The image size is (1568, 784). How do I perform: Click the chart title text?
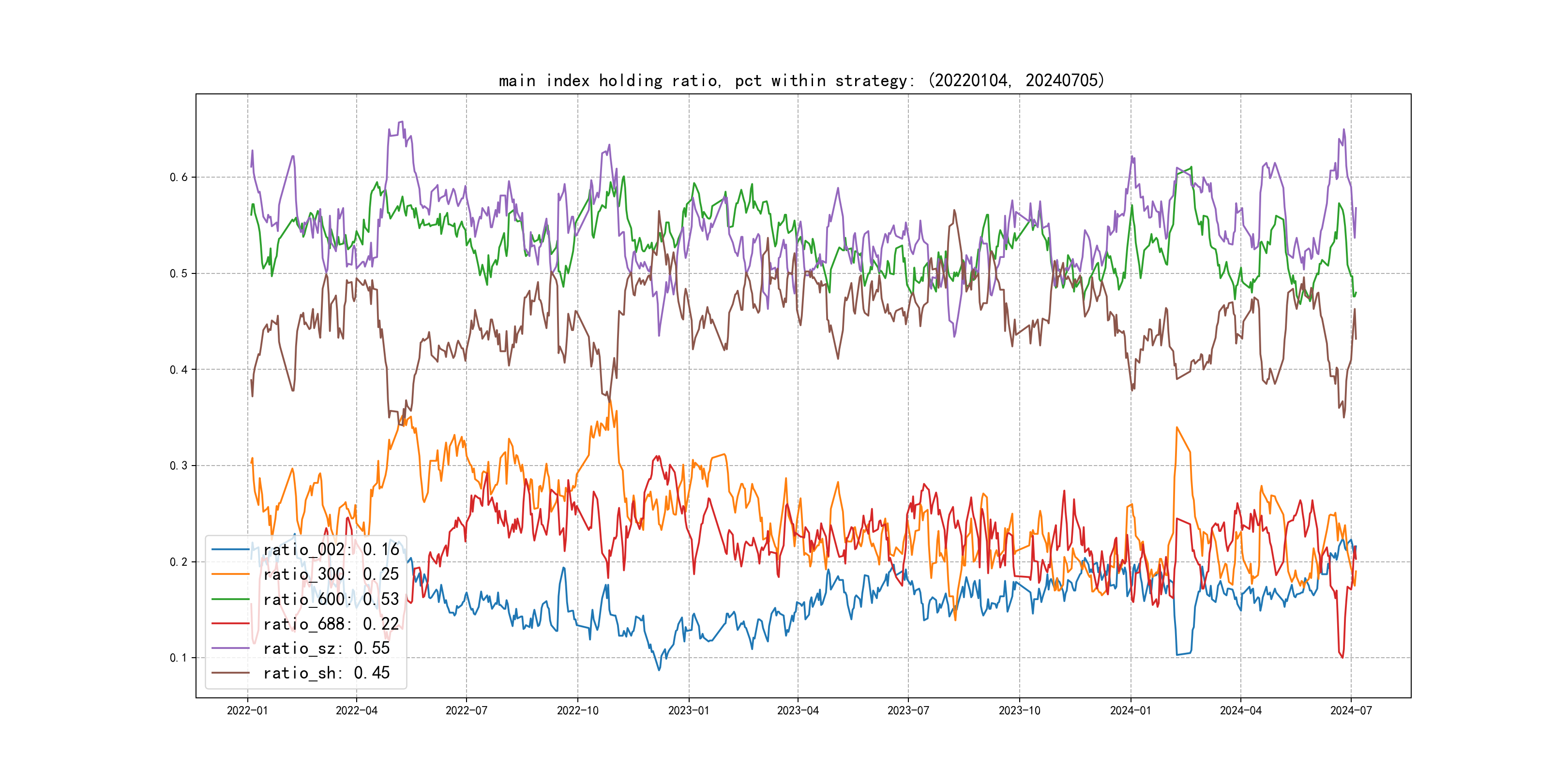click(x=801, y=80)
